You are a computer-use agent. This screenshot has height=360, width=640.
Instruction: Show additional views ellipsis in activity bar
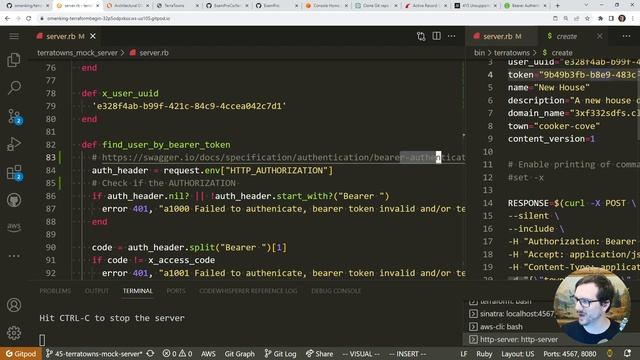point(14,256)
